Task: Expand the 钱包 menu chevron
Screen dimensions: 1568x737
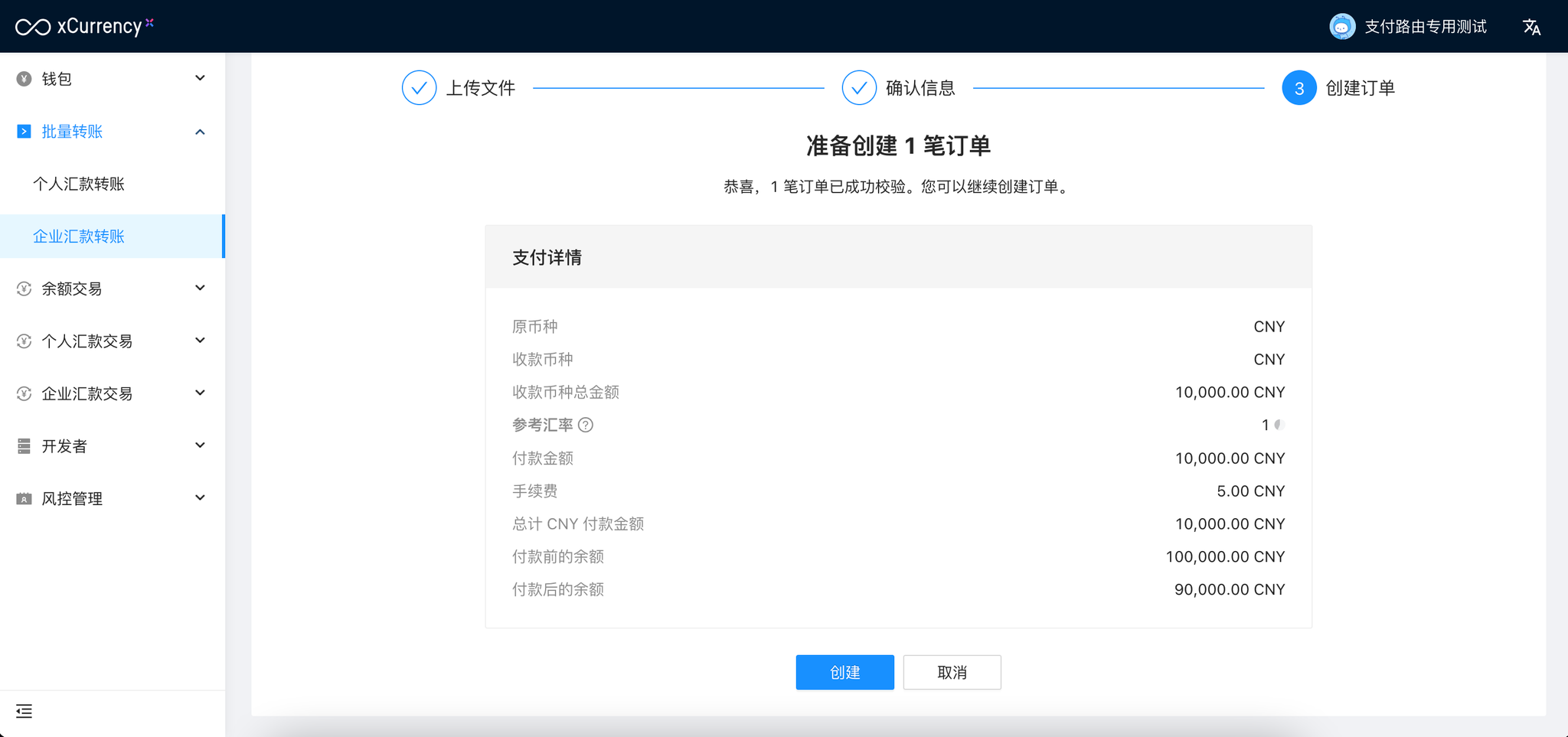Action: pyautogui.click(x=200, y=78)
